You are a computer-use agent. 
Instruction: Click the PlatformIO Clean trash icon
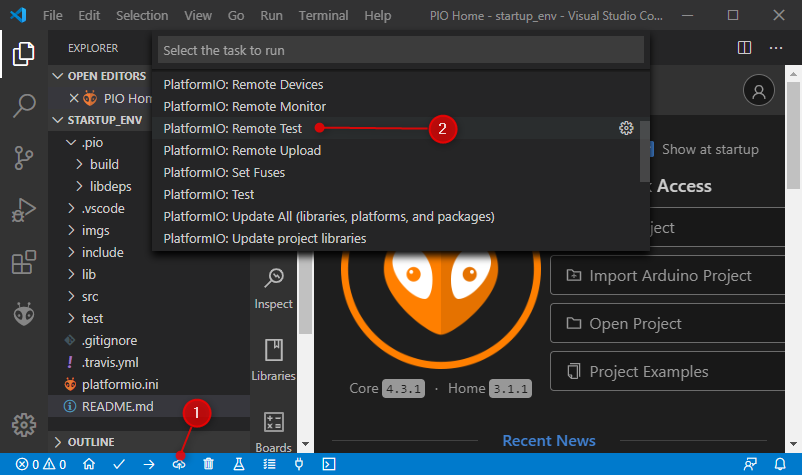(208, 464)
